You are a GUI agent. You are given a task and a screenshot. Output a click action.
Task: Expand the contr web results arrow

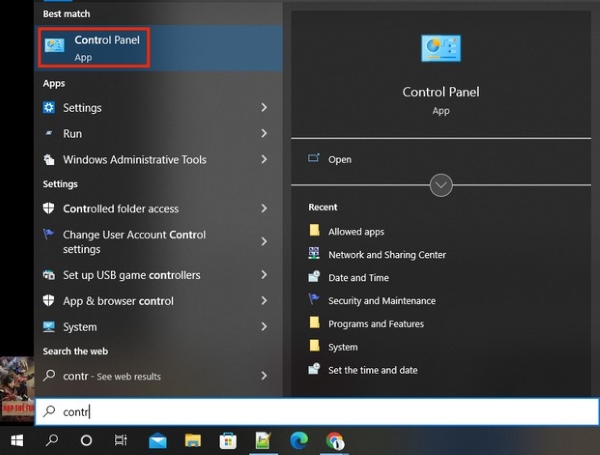tap(264, 375)
